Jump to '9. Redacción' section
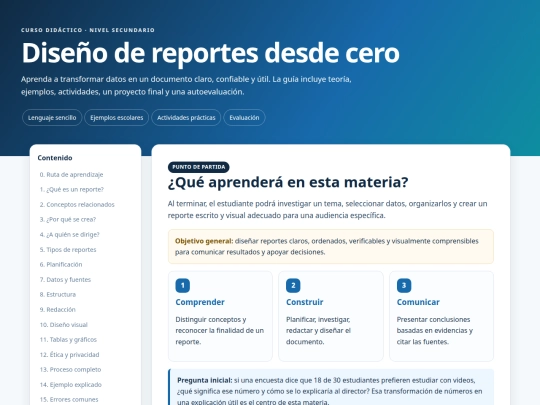The image size is (540, 405). 58,310
